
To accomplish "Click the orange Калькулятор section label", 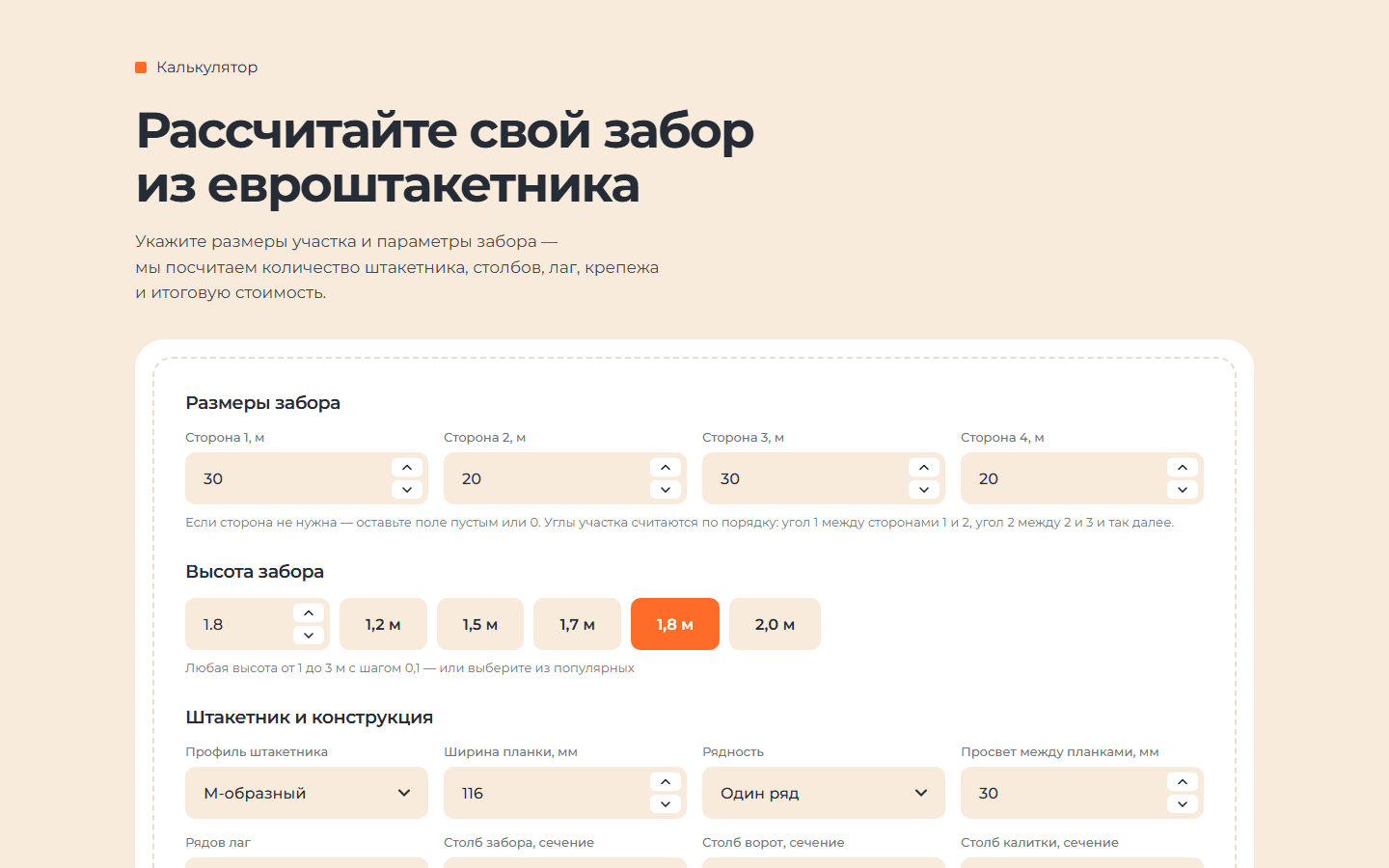I will click(x=197, y=68).
